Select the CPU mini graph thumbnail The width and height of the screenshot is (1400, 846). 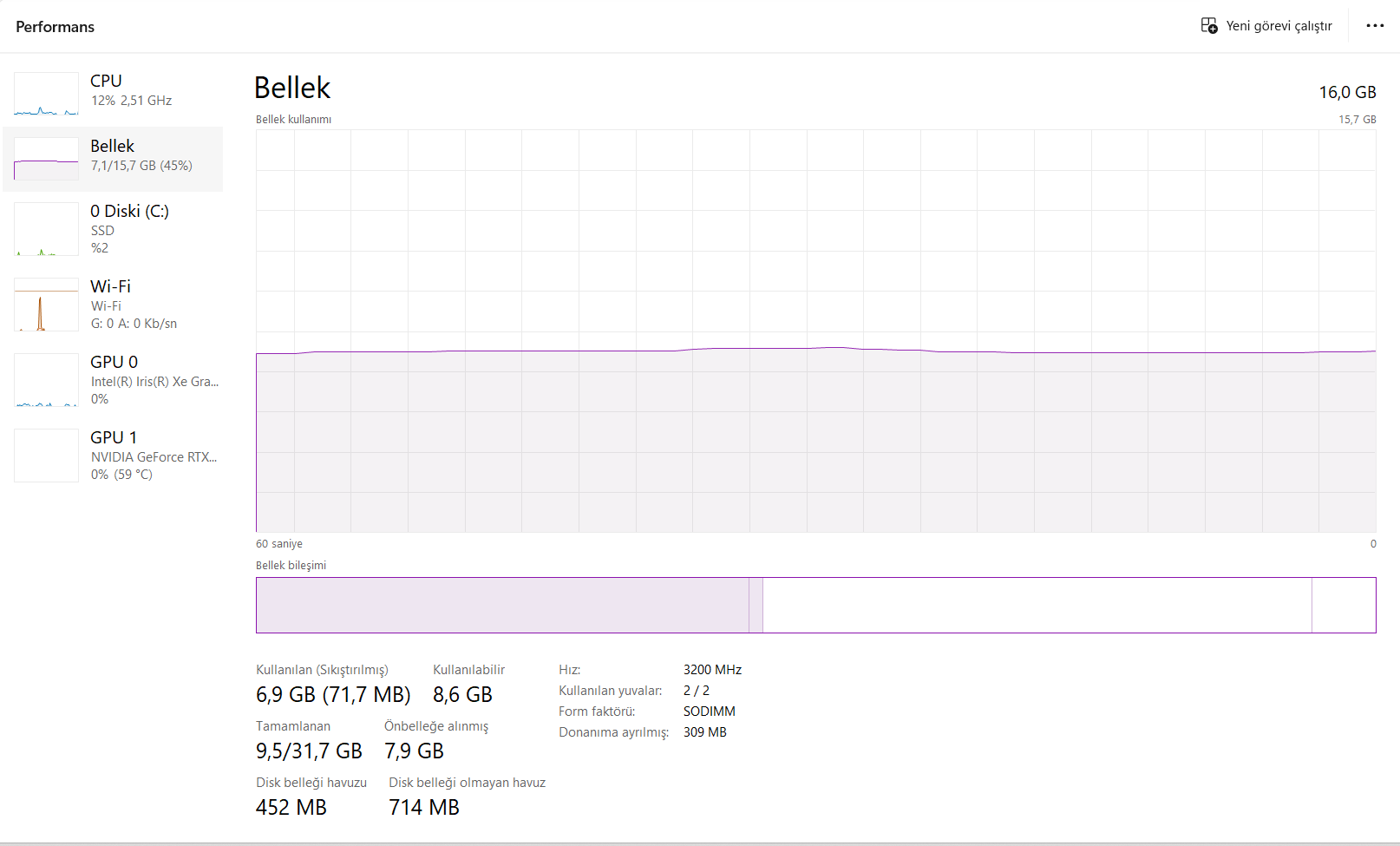click(x=46, y=94)
